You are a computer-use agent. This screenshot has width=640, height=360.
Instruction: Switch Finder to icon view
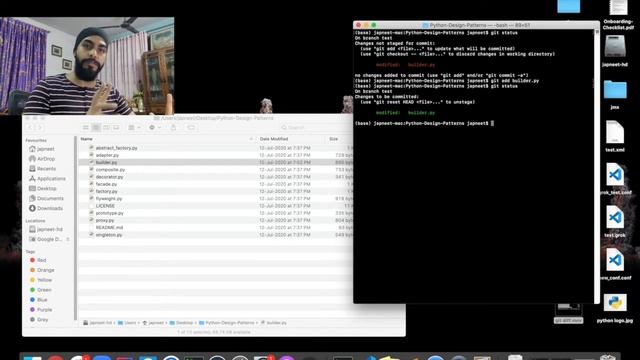[86, 128]
